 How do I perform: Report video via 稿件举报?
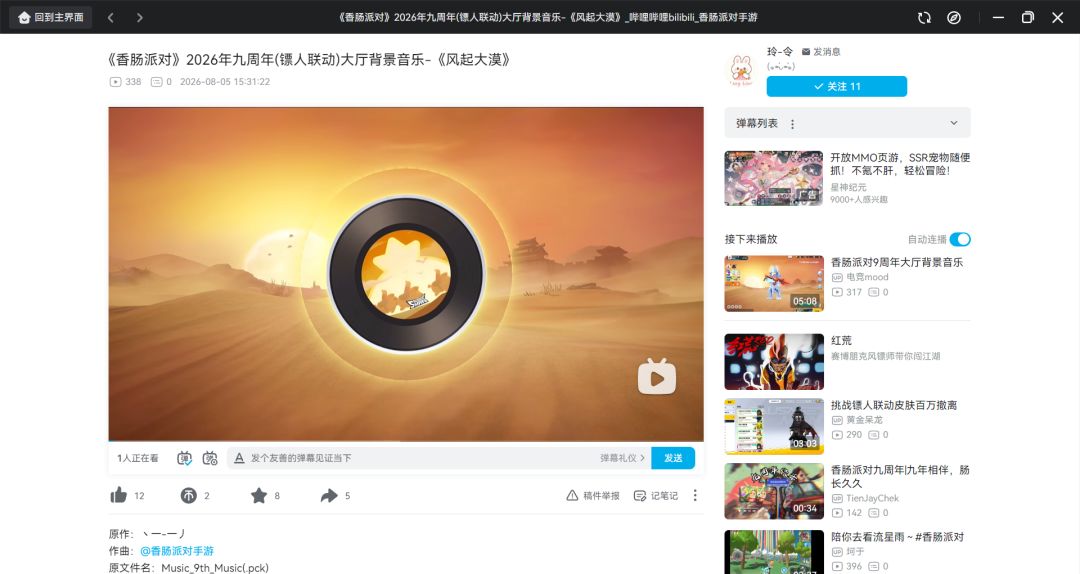(593, 495)
